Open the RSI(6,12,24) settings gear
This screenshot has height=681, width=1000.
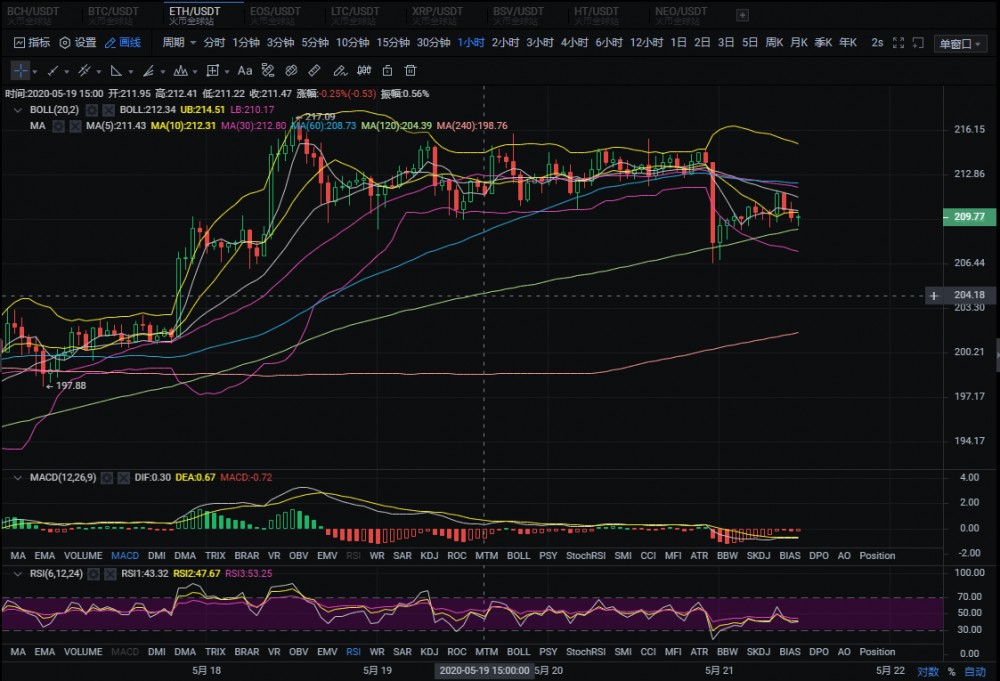click(92, 573)
